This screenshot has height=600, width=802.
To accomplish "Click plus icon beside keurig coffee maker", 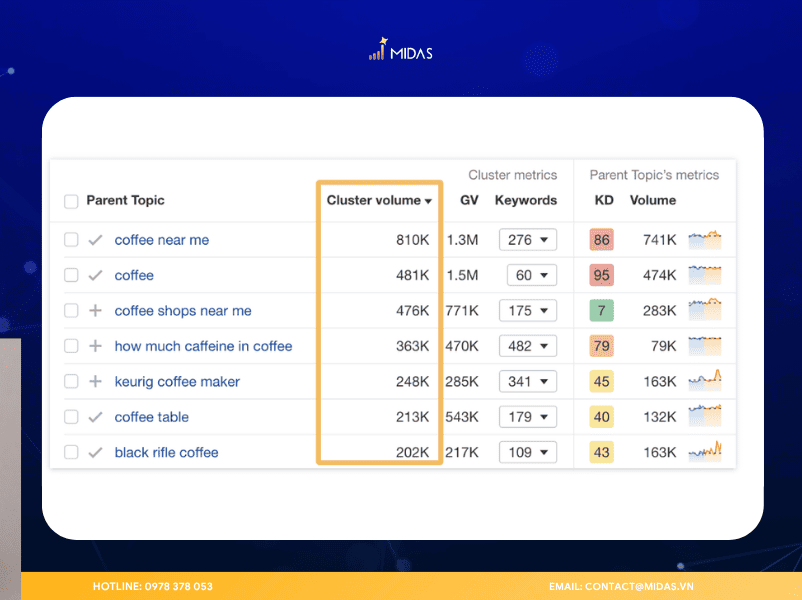I will (x=95, y=381).
